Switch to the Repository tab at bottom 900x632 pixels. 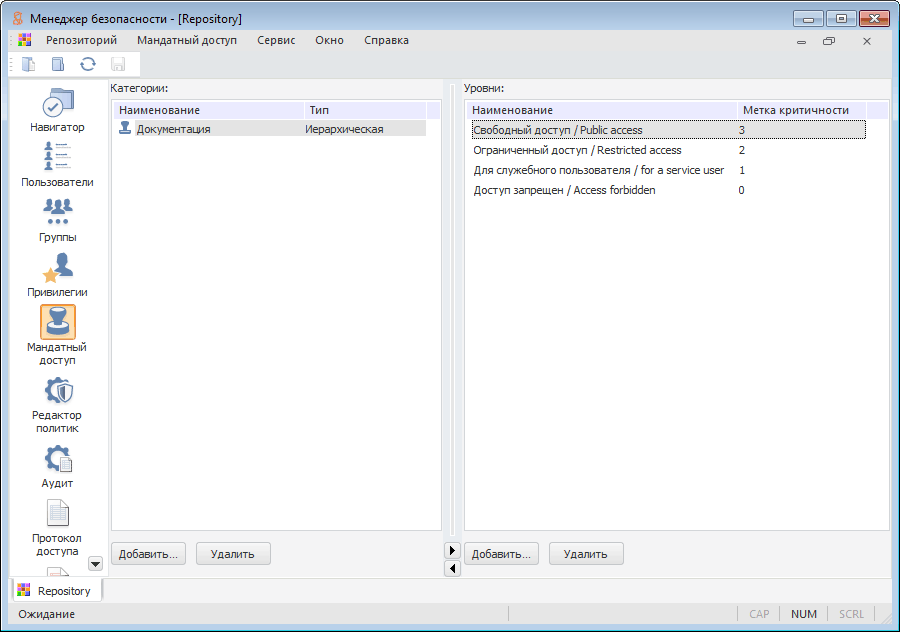pos(56,591)
